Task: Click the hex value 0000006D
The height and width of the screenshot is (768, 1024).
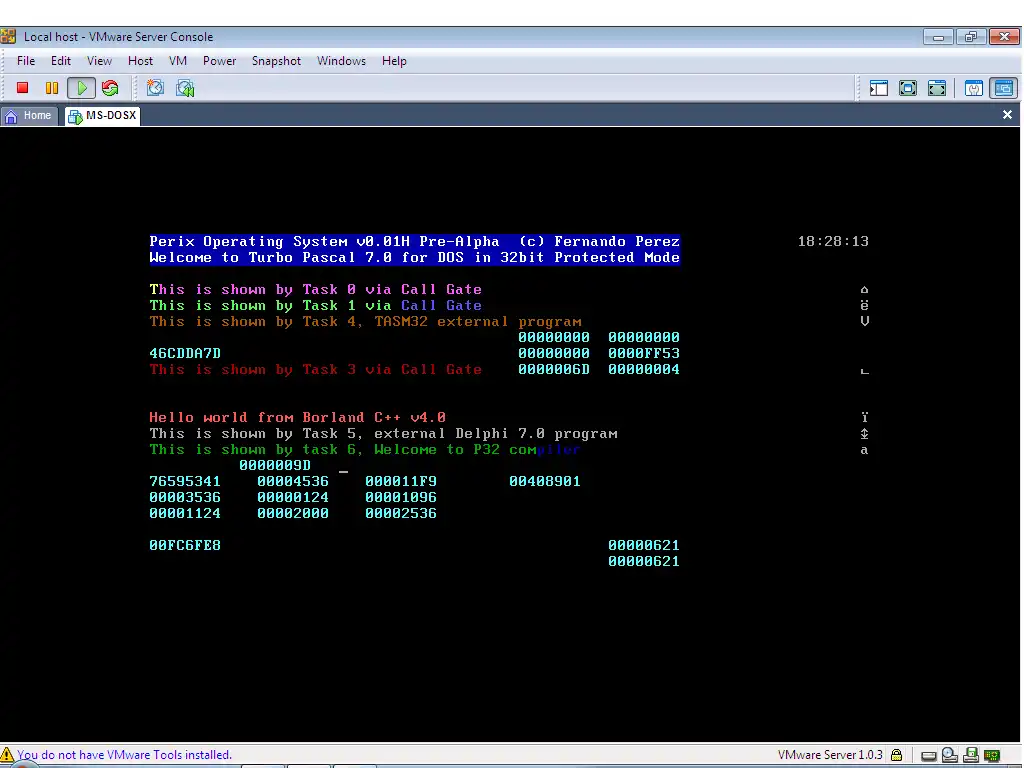Action: pos(554,369)
